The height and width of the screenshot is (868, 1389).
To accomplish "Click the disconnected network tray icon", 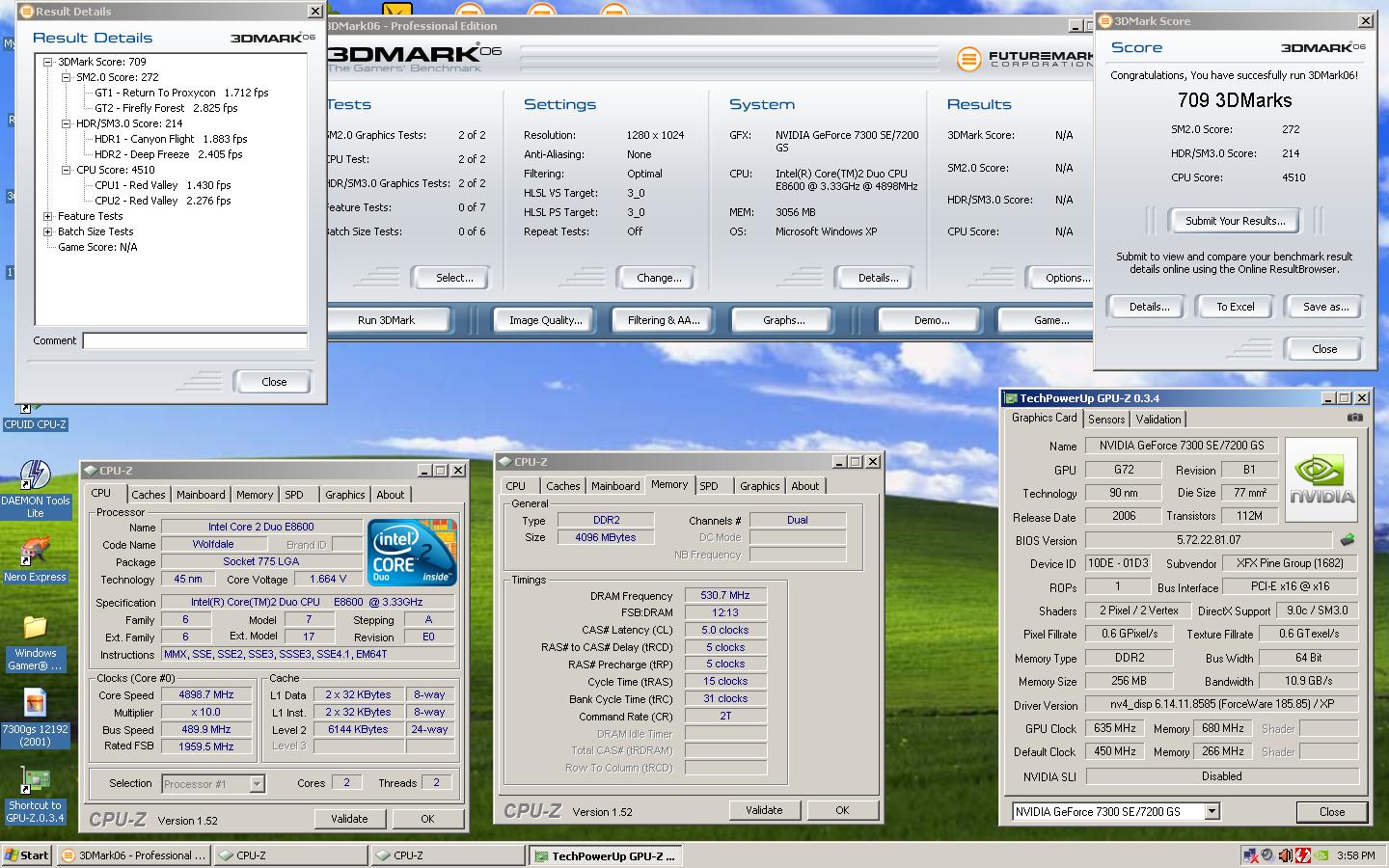I will point(1251,854).
